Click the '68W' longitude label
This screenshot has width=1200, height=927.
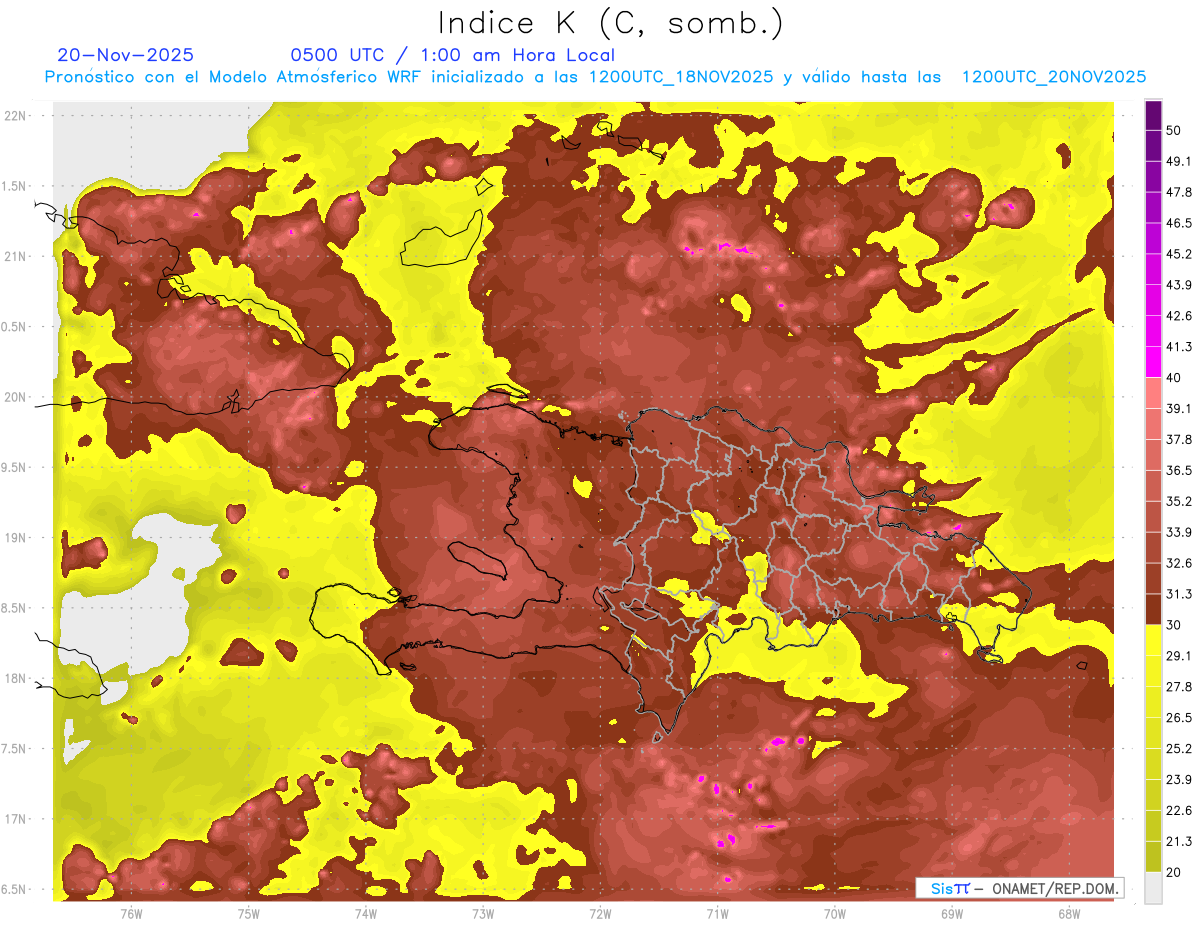(1069, 914)
